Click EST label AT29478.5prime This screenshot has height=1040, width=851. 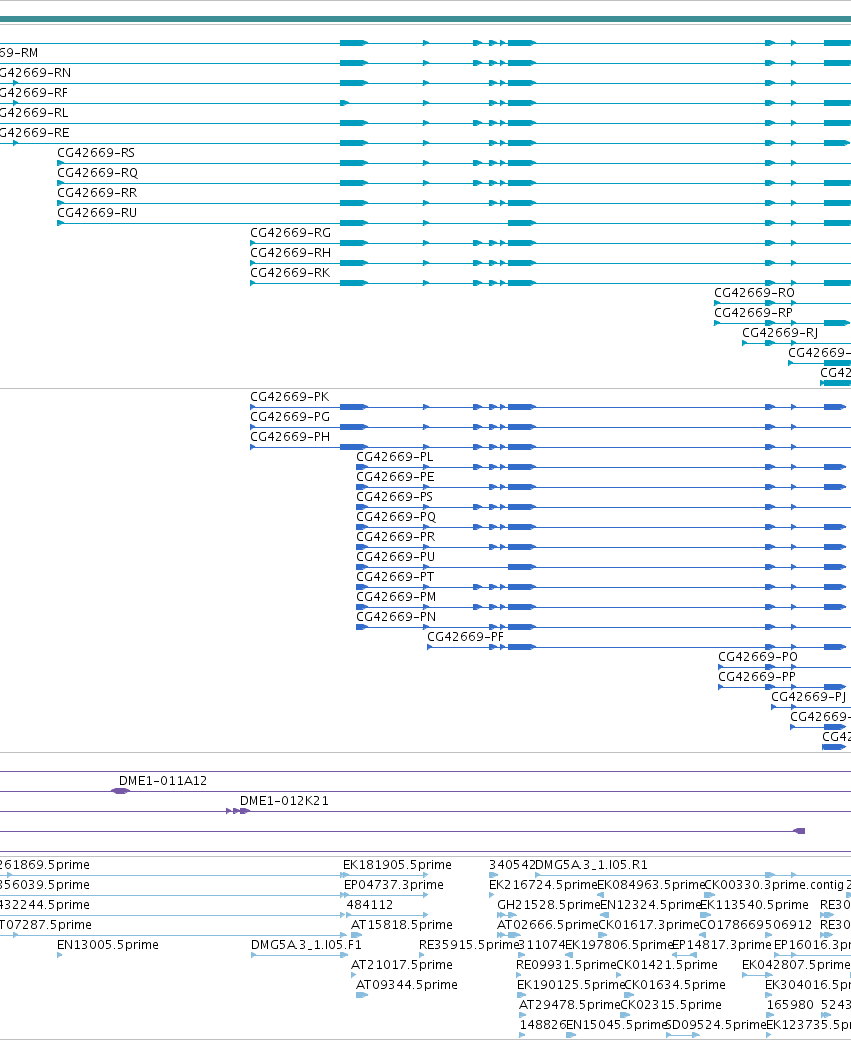(x=569, y=1004)
